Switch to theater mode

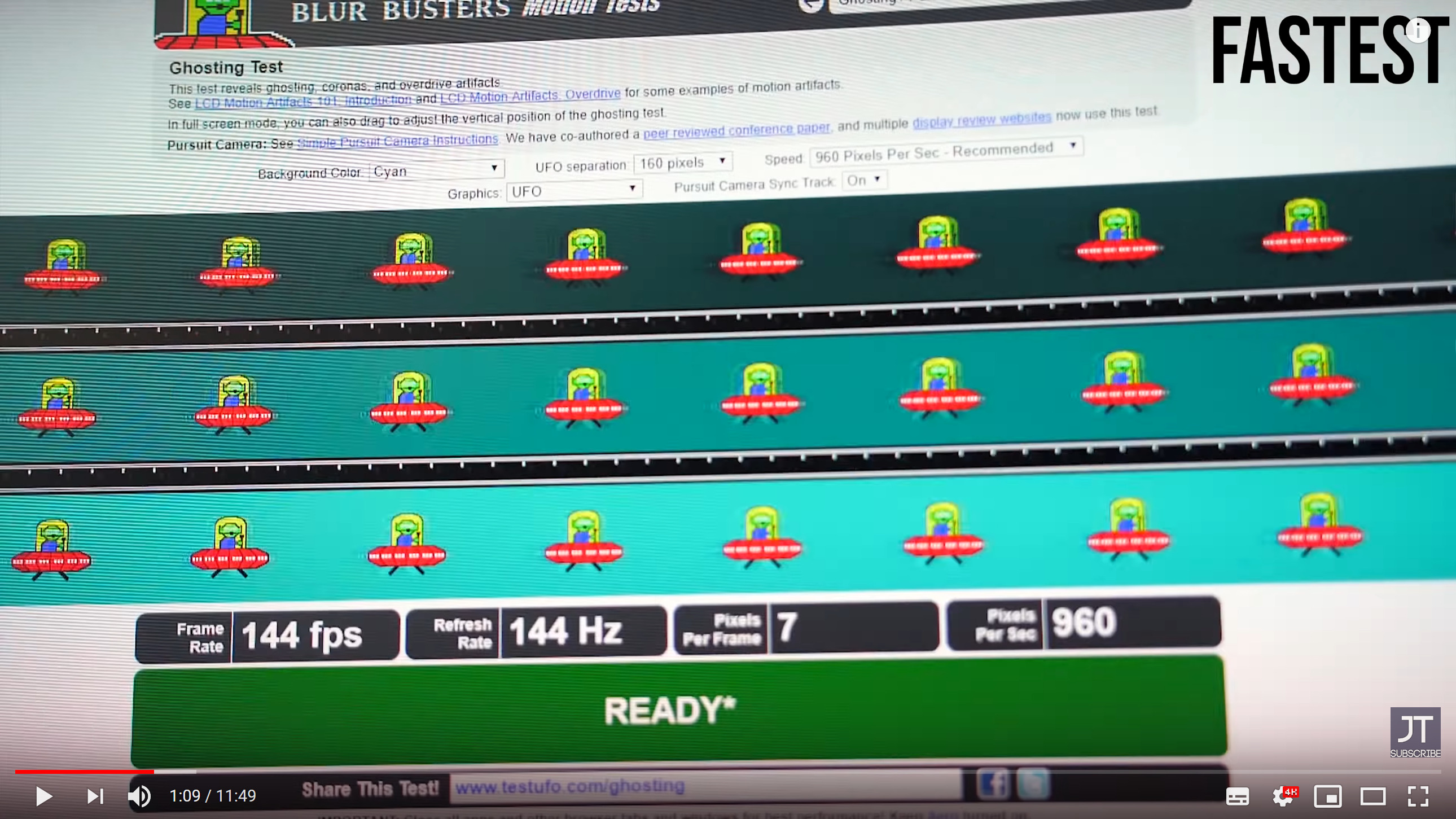tap(1373, 796)
